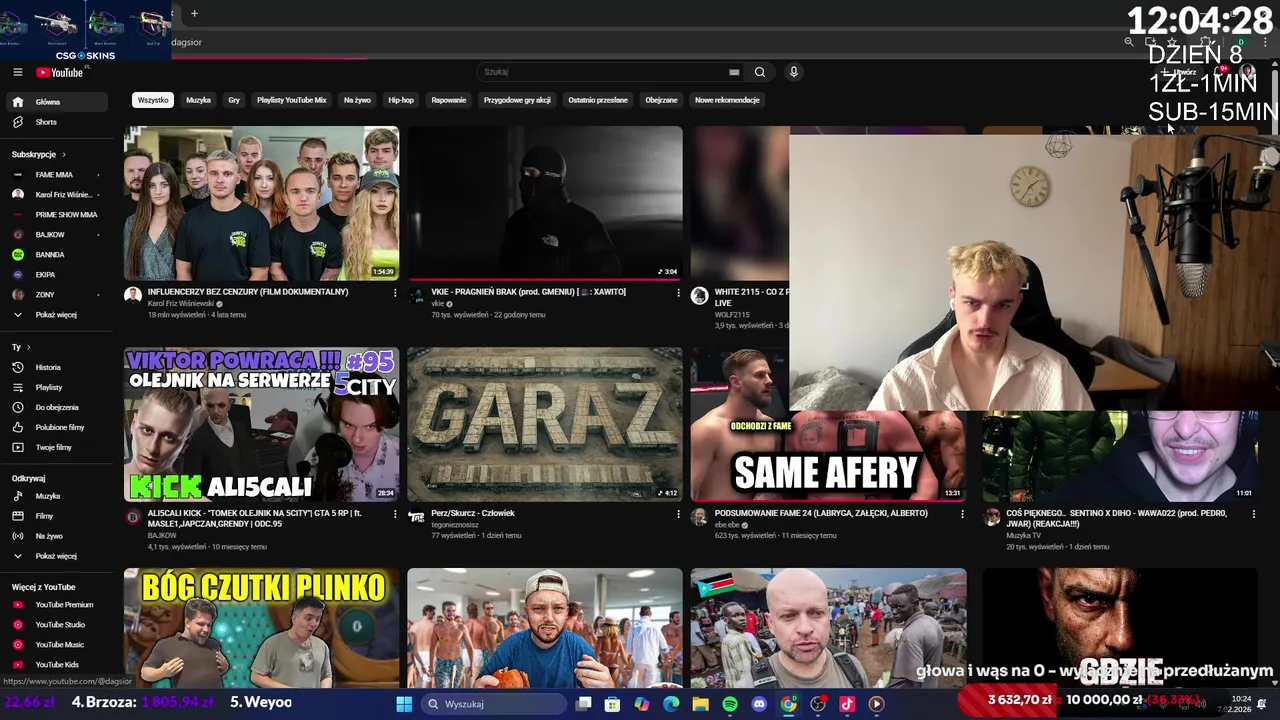1280x720 pixels.
Task: Select the Wszystko filter chip
Action: click(x=153, y=100)
